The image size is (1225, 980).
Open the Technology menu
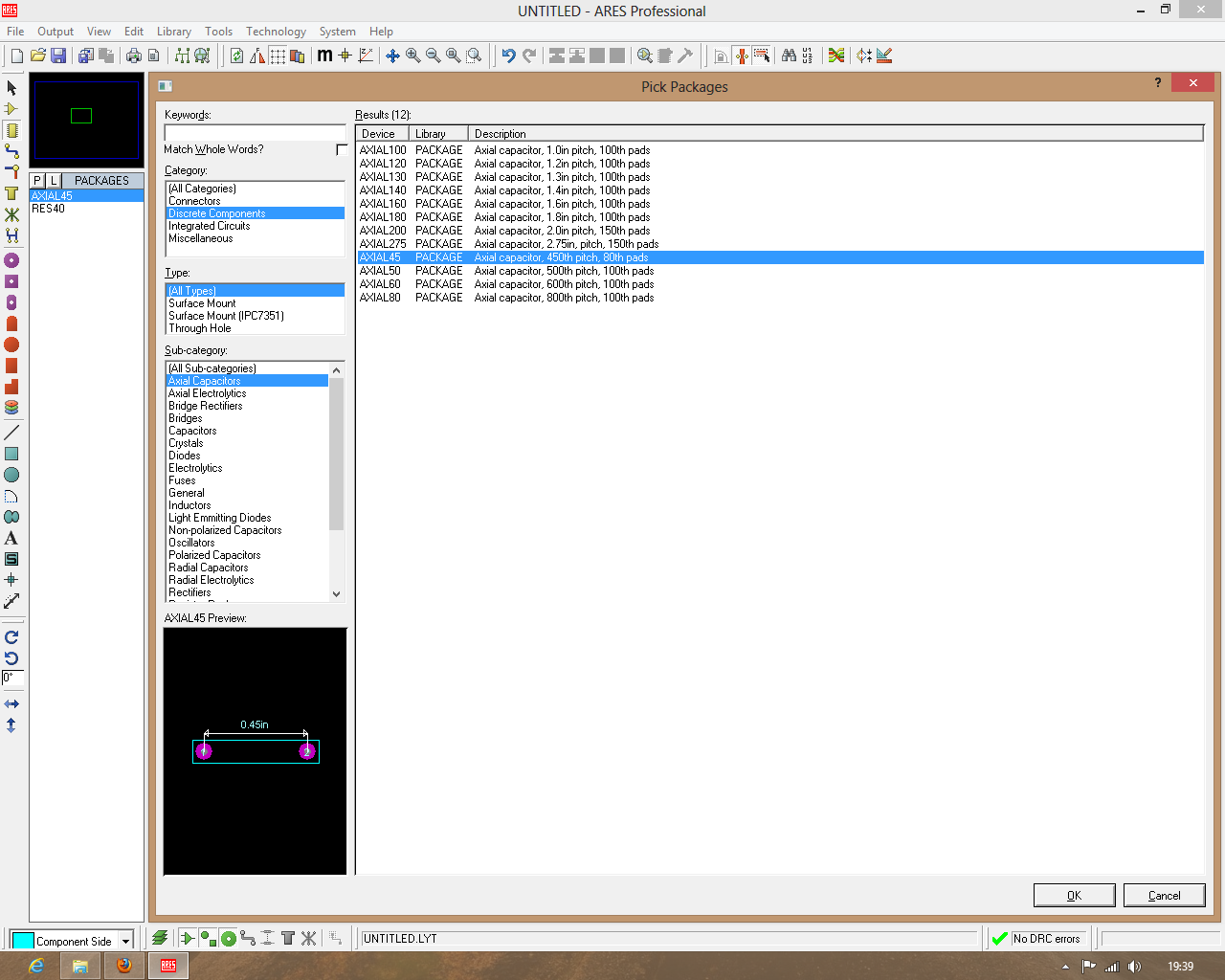[x=276, y=32]
